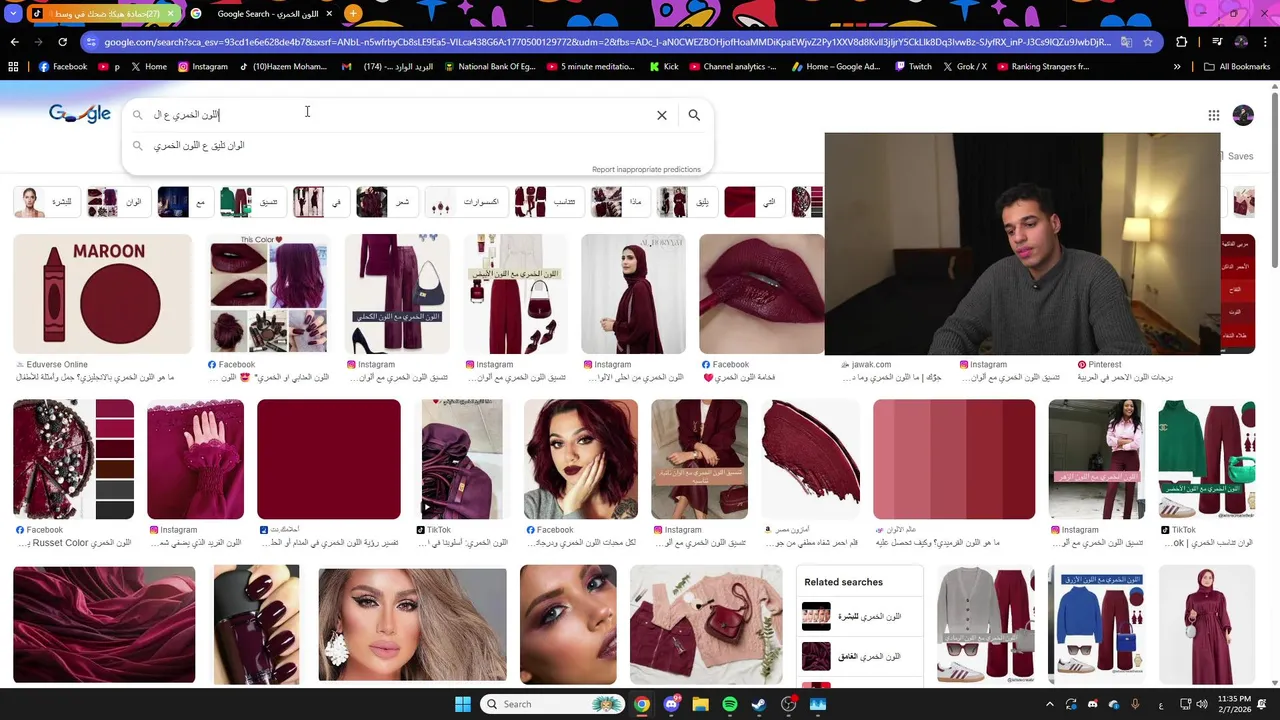
Task: Open the translate page icon in address bar
Action: click(x=1126, y=42)
